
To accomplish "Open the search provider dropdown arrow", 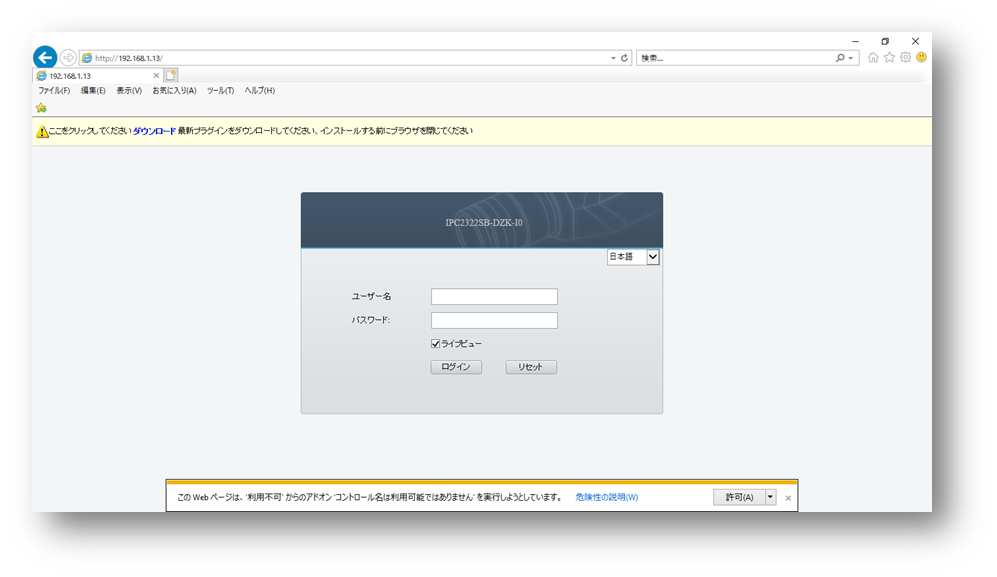I will pyautogui.click(x=851, y=58).
